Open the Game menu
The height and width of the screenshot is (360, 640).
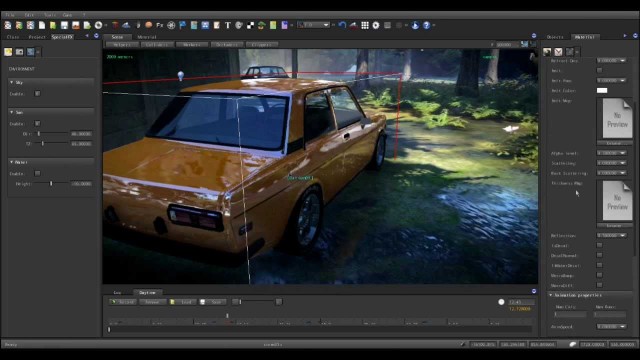[67, 15]
